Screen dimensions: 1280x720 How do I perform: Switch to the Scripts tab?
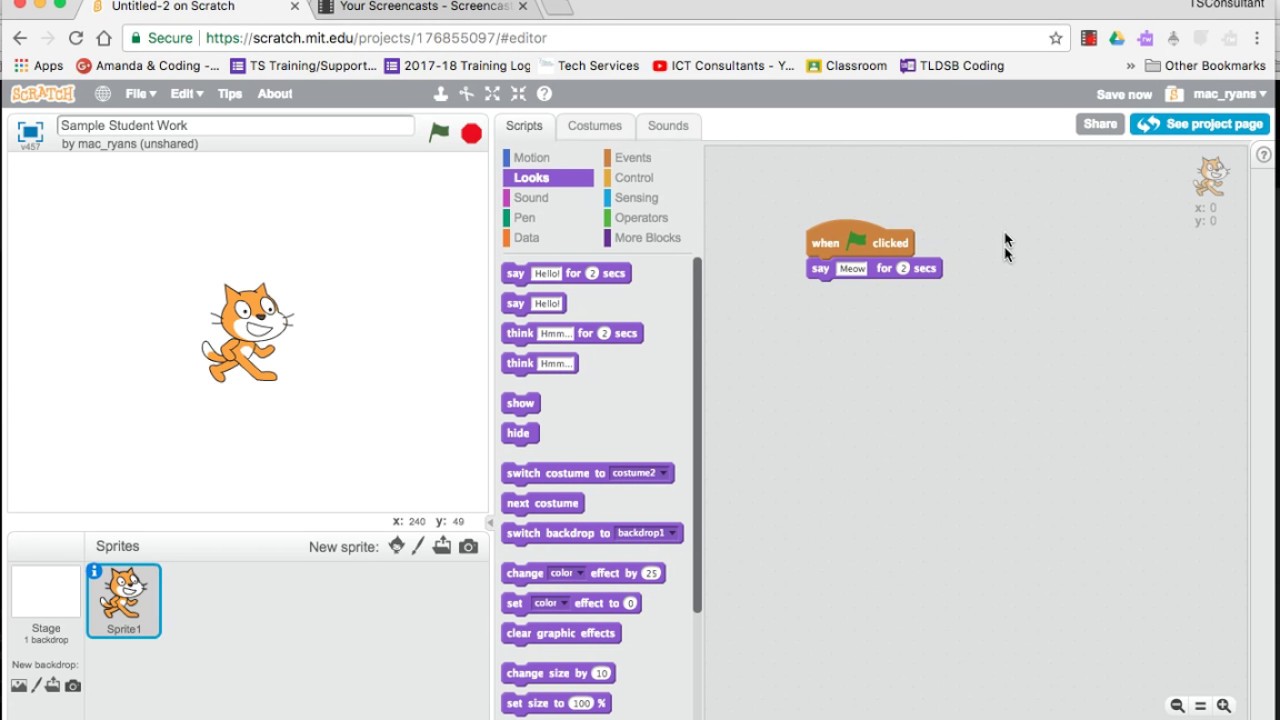click(x=523, y=126)
